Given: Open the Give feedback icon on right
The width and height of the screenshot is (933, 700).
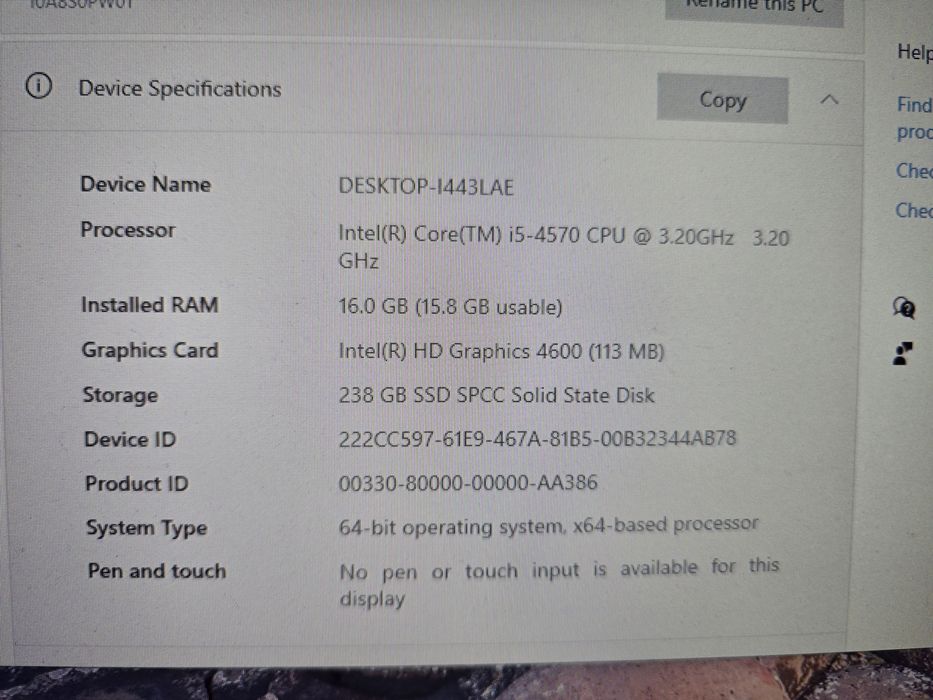Looking at the screenshot, I should pos(903,353).
